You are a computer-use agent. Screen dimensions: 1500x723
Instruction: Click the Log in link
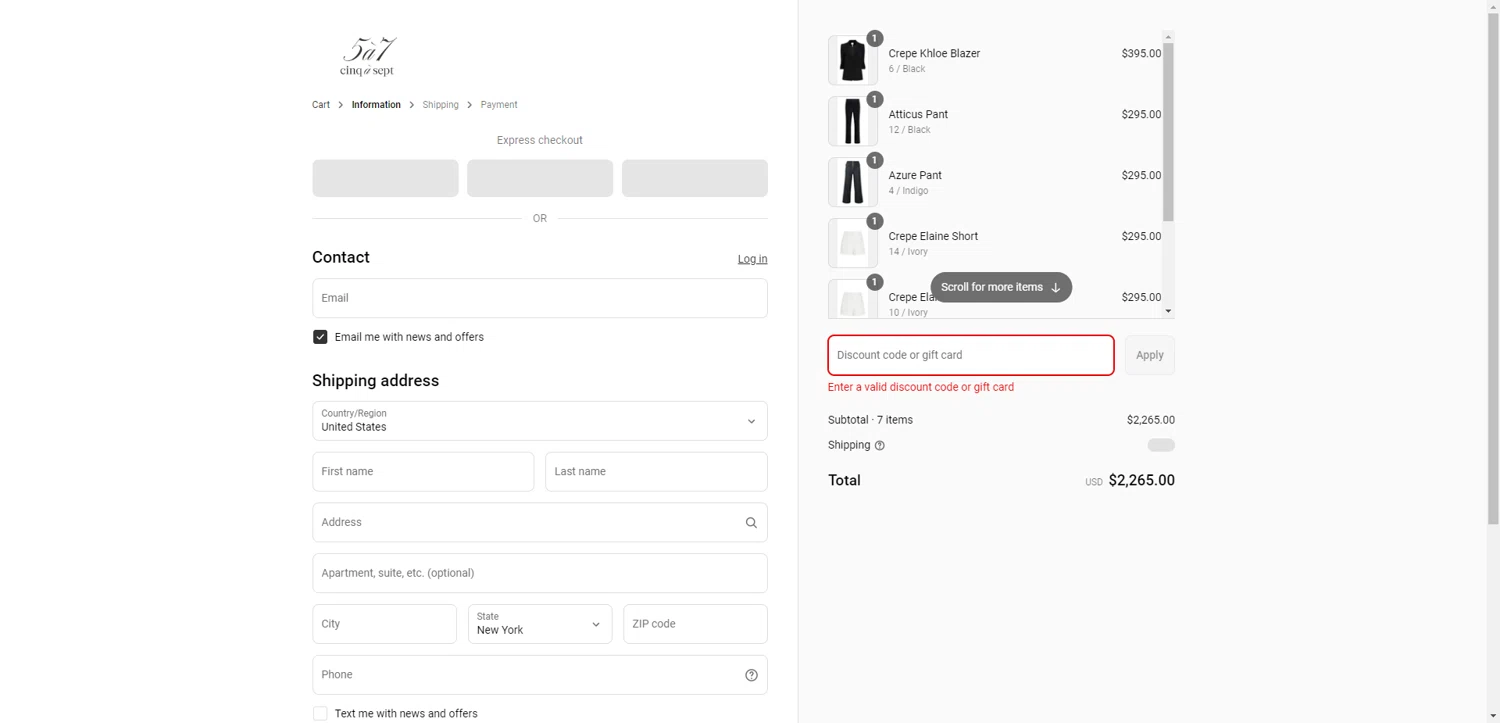coord(752,259)
